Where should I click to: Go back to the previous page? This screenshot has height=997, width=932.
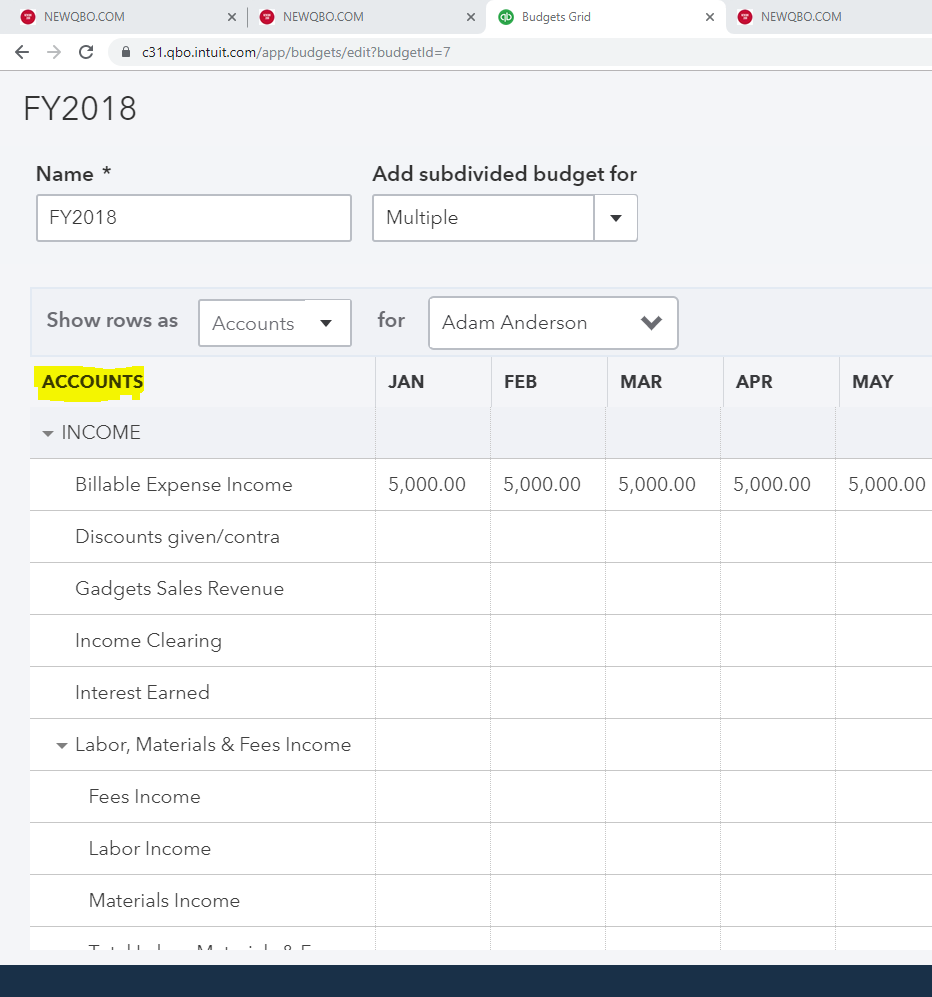coord(22,52)
